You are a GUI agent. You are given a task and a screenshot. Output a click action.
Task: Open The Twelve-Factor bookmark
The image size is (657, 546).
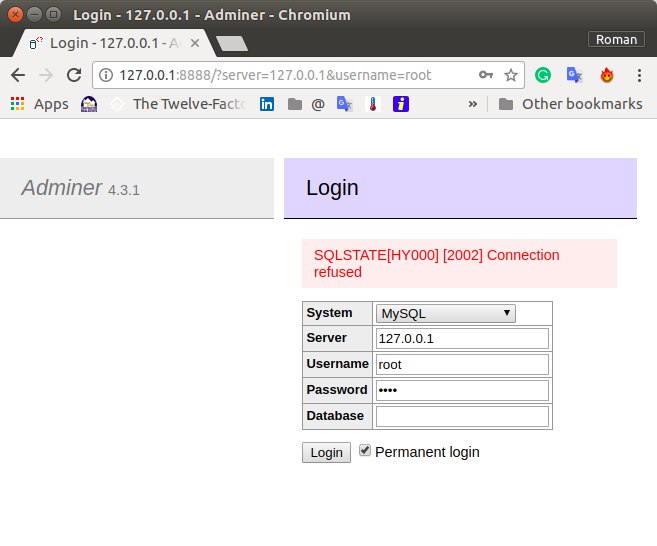(179, 104)
